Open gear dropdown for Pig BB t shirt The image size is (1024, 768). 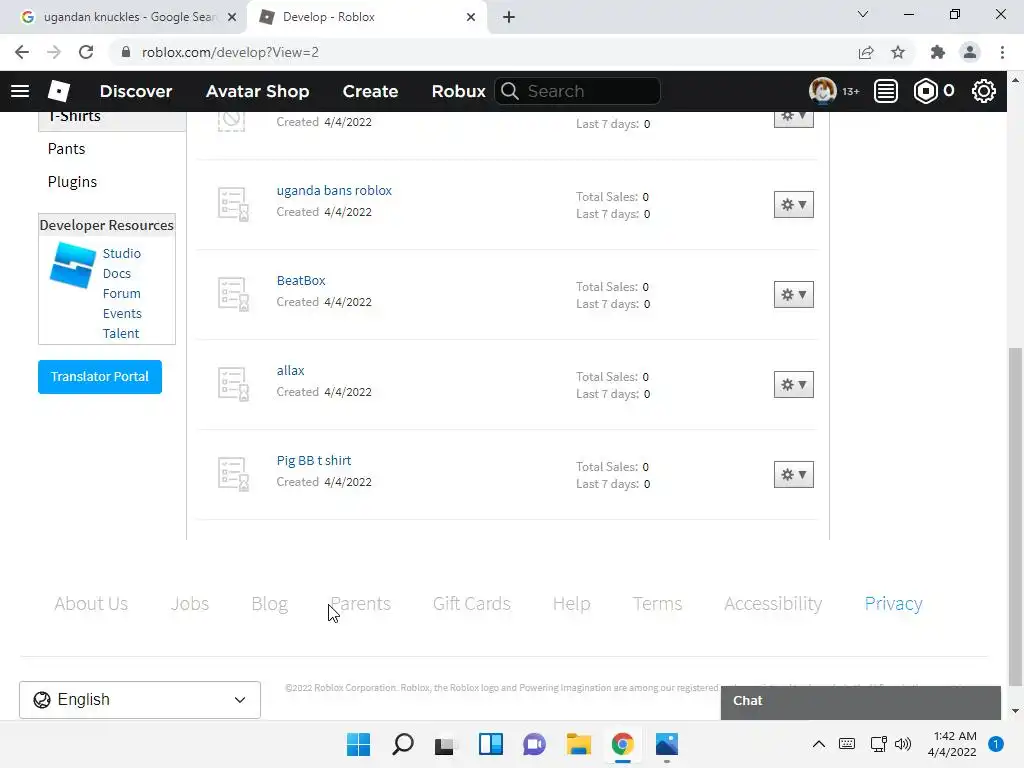coord(793,475)
